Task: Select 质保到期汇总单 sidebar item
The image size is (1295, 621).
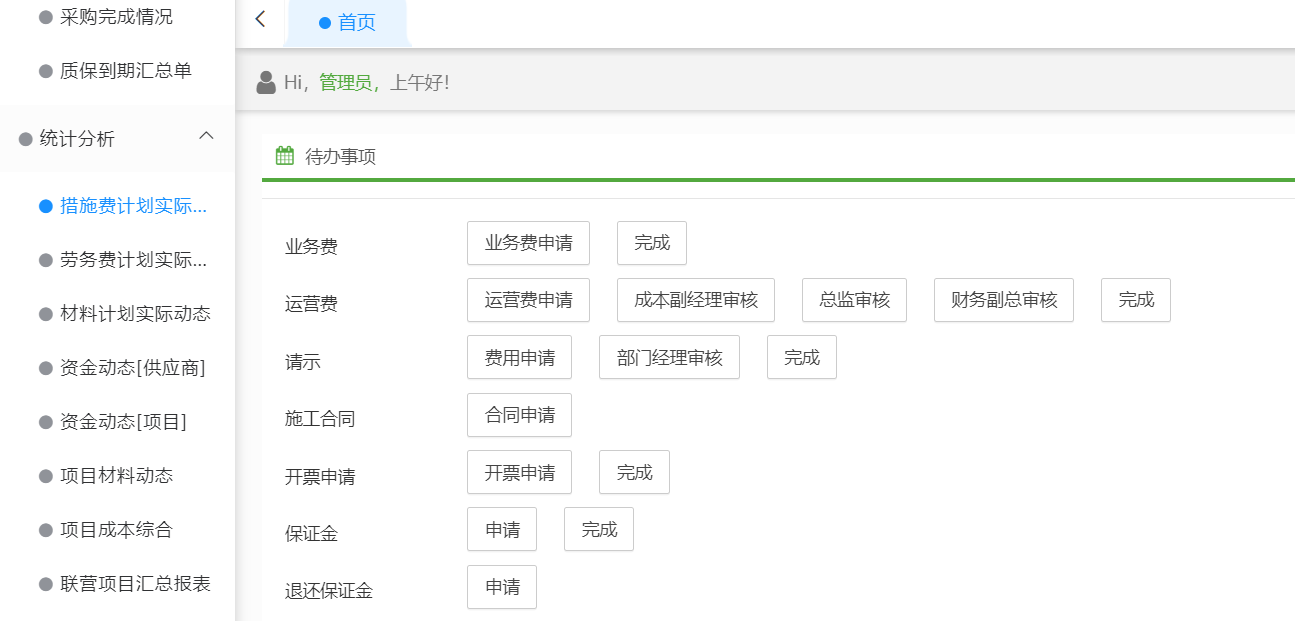Action: pyautogui.click(x=125, y=71)
